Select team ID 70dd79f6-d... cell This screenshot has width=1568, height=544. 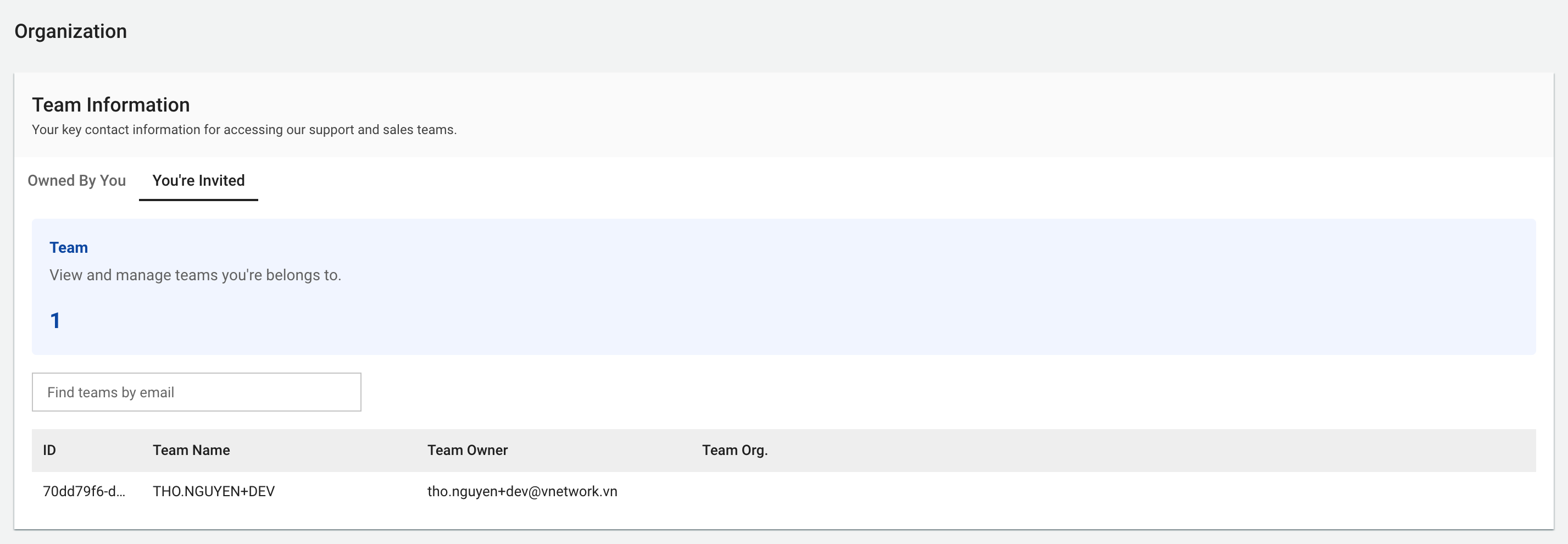[x=84, y=491]
